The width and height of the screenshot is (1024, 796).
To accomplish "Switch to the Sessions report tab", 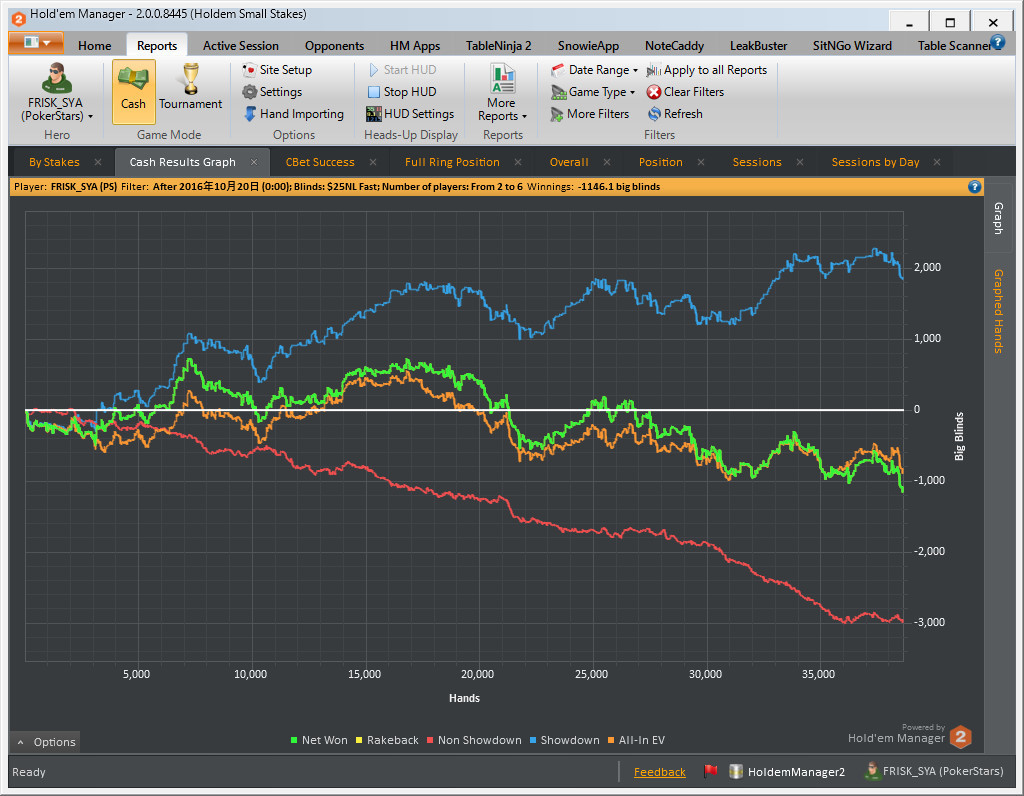I will (757, 162).
